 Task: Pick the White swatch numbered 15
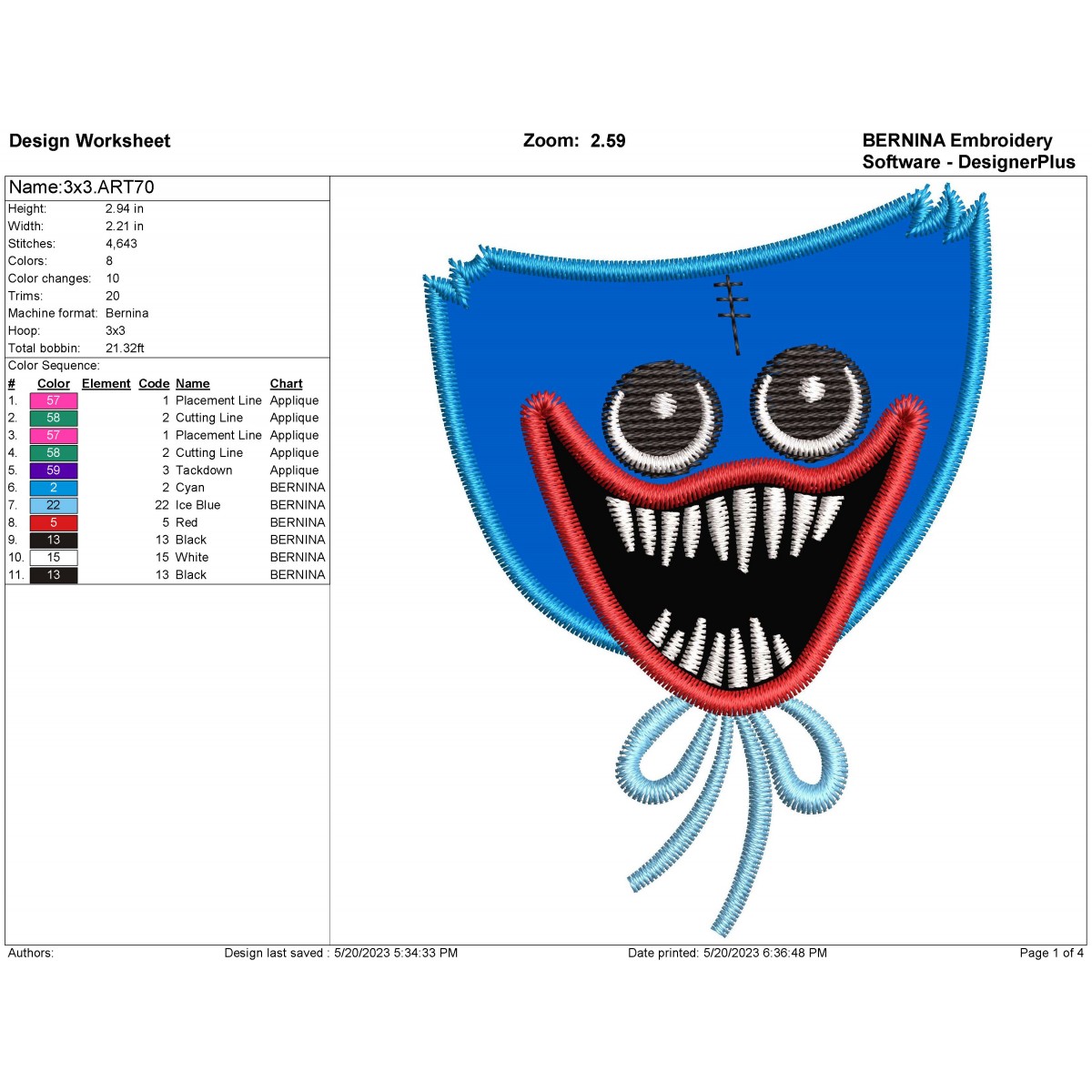coord(54,557)
